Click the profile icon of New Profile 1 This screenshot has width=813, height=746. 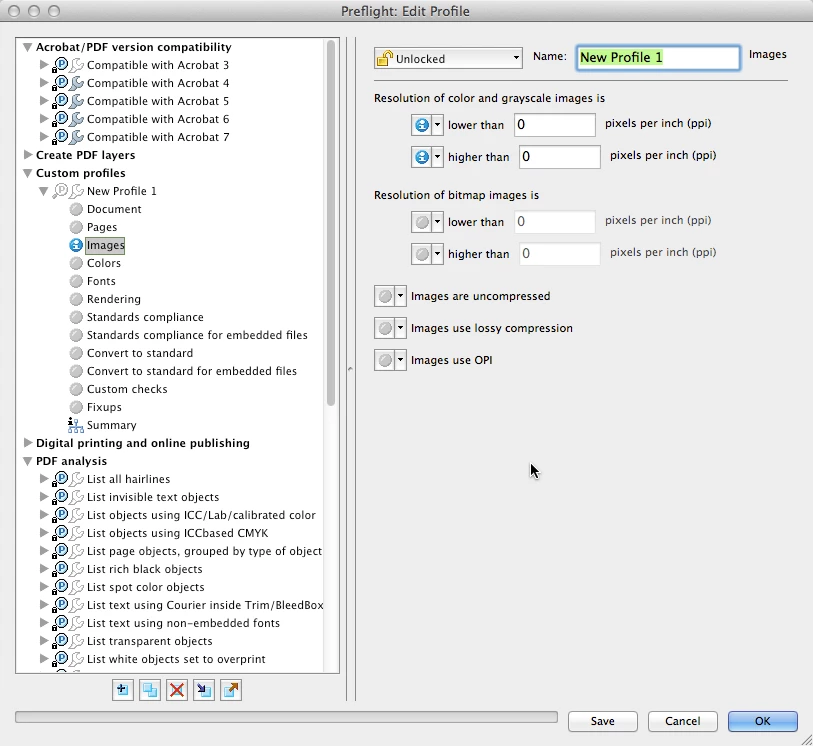[x=60, y=191]
